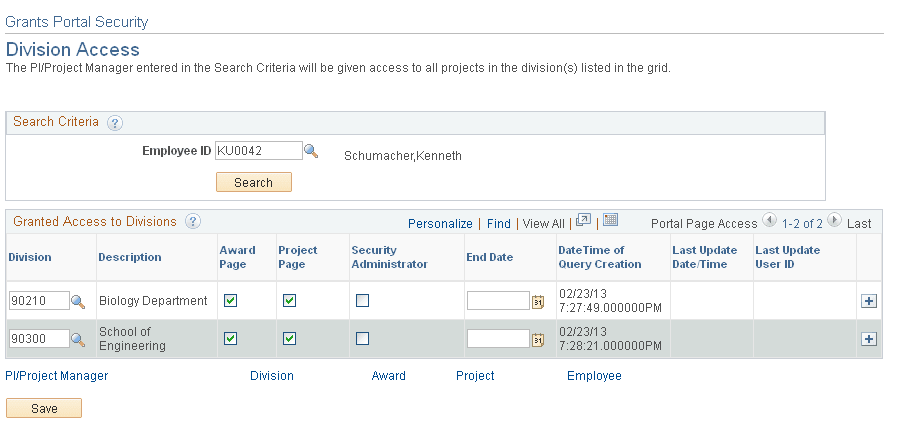Add row after School of Engineering

(868, 339)
